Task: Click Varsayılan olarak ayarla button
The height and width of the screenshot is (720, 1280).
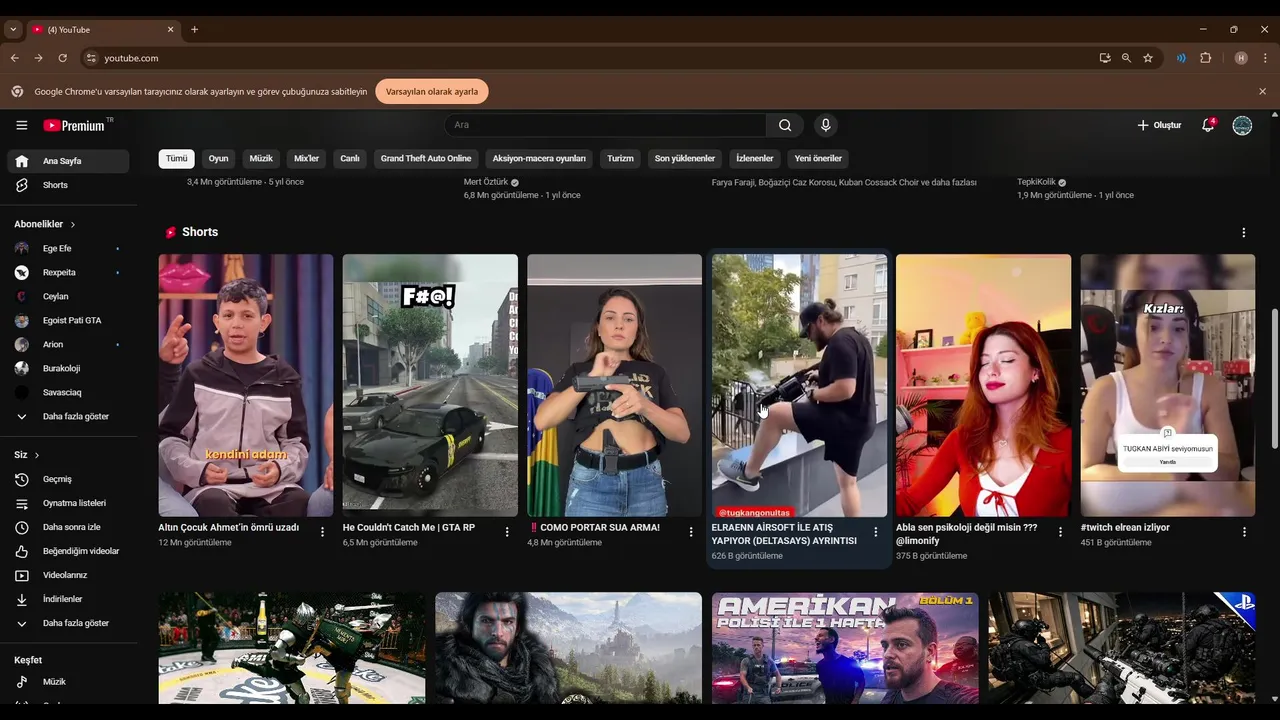Action: (432, 91)
